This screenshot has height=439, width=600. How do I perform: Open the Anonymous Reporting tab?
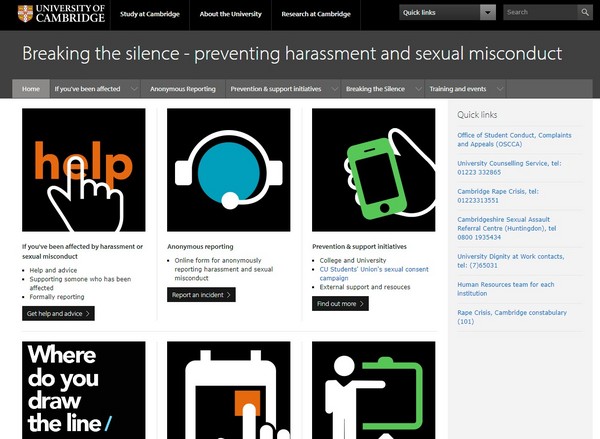[x=183, y=89]
